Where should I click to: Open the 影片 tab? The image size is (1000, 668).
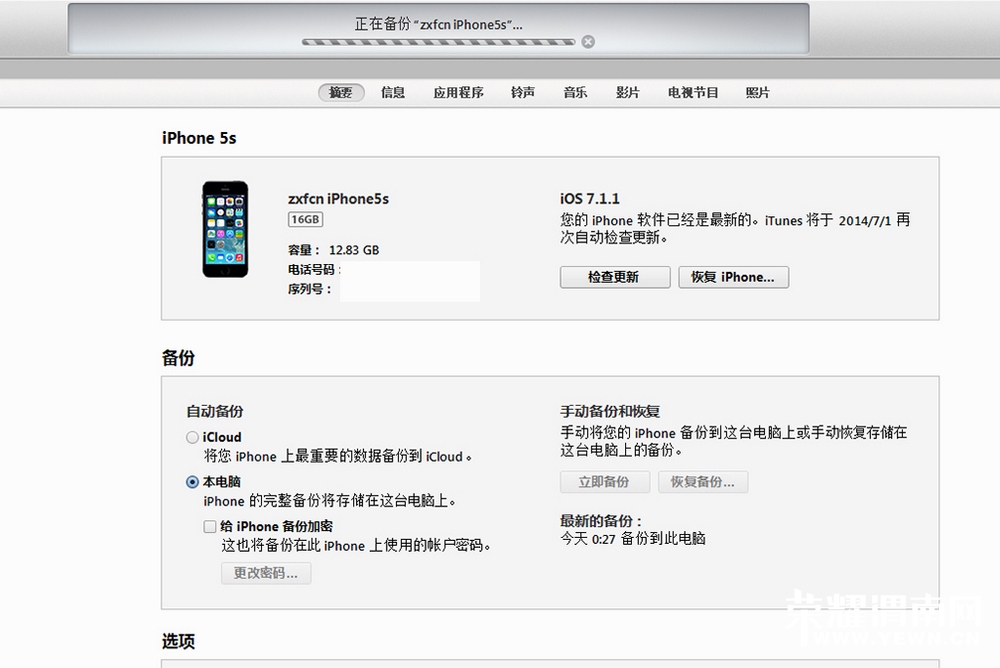[x=627, y=92]
